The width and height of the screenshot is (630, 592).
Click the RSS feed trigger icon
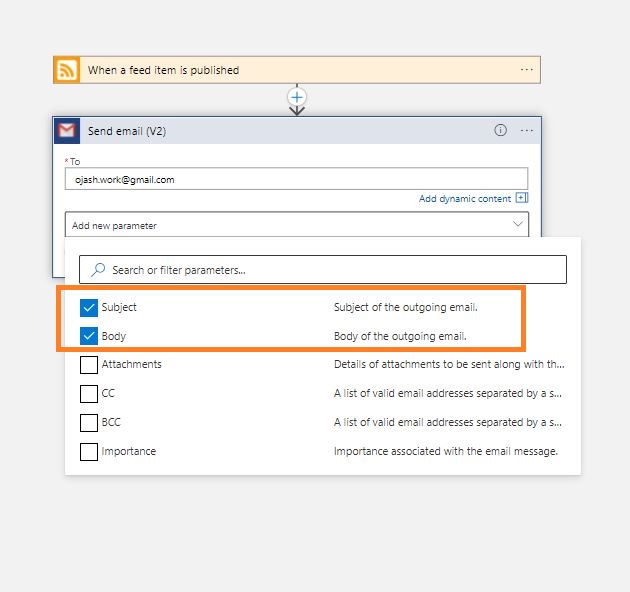(x=67, y=70)
